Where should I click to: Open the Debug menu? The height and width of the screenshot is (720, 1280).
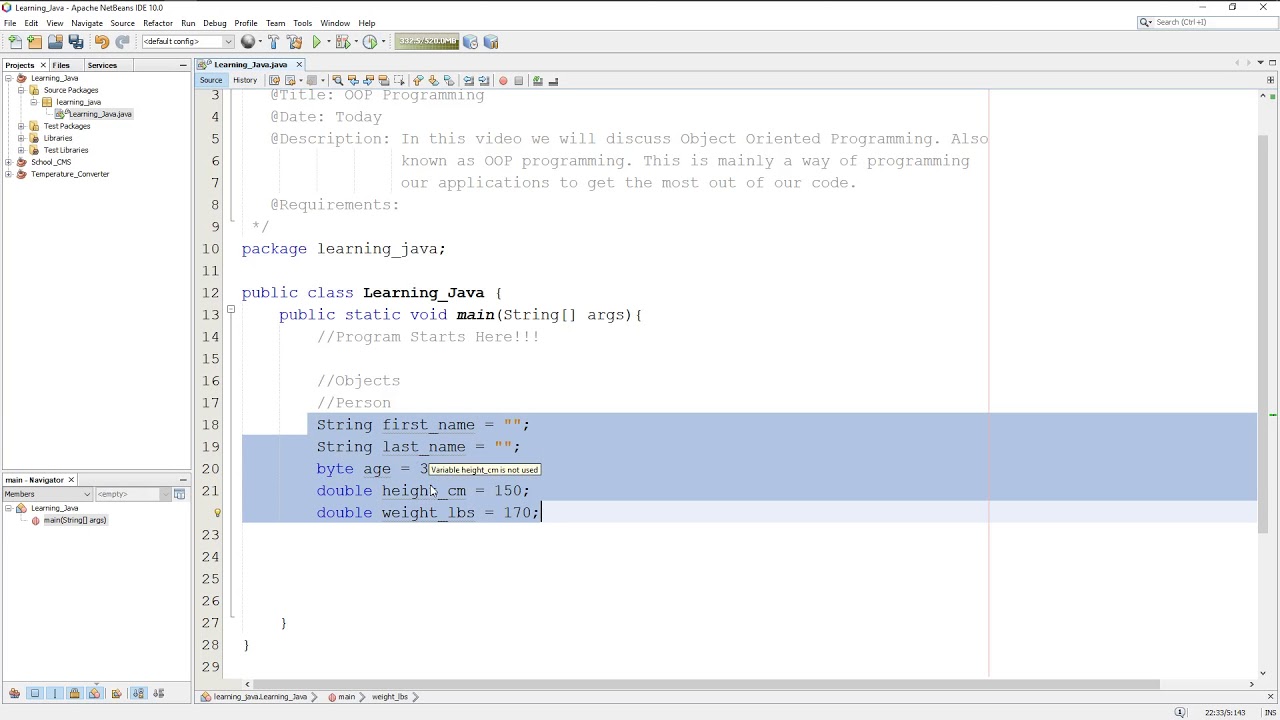pyautogui.click(x=215, y=23)
